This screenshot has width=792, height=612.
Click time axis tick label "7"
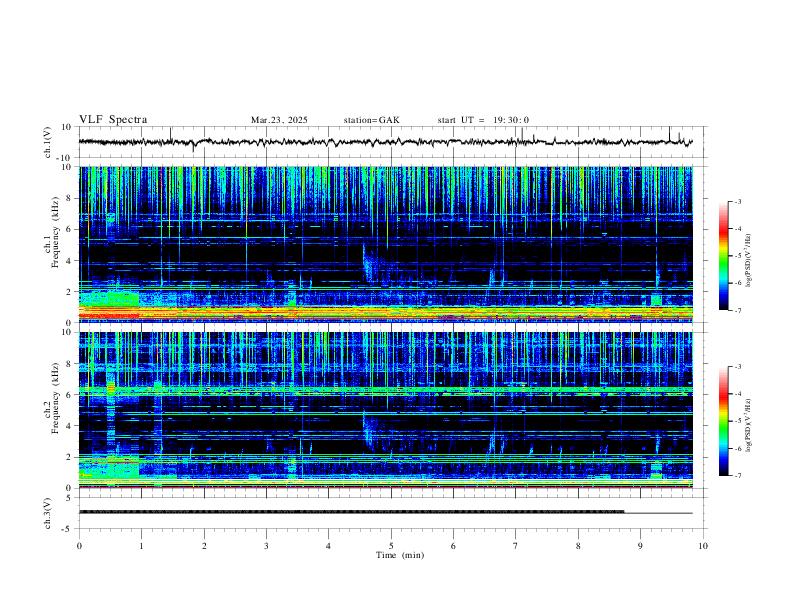tap(516, 546)
